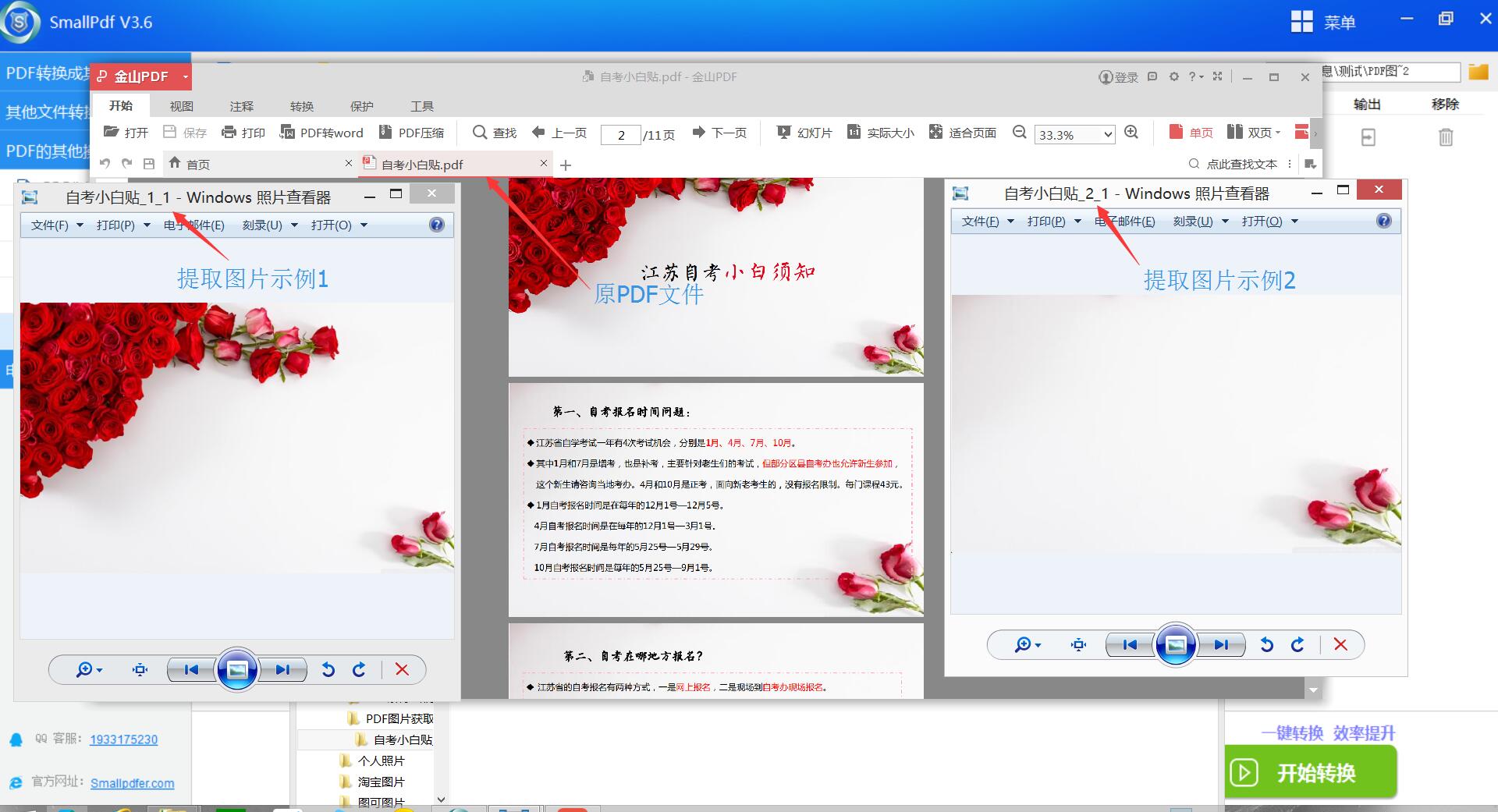Switch to 双页 double page view
Image resolution: width=1498 pixels, height=812 pixels.
[x=1252, y=133]
